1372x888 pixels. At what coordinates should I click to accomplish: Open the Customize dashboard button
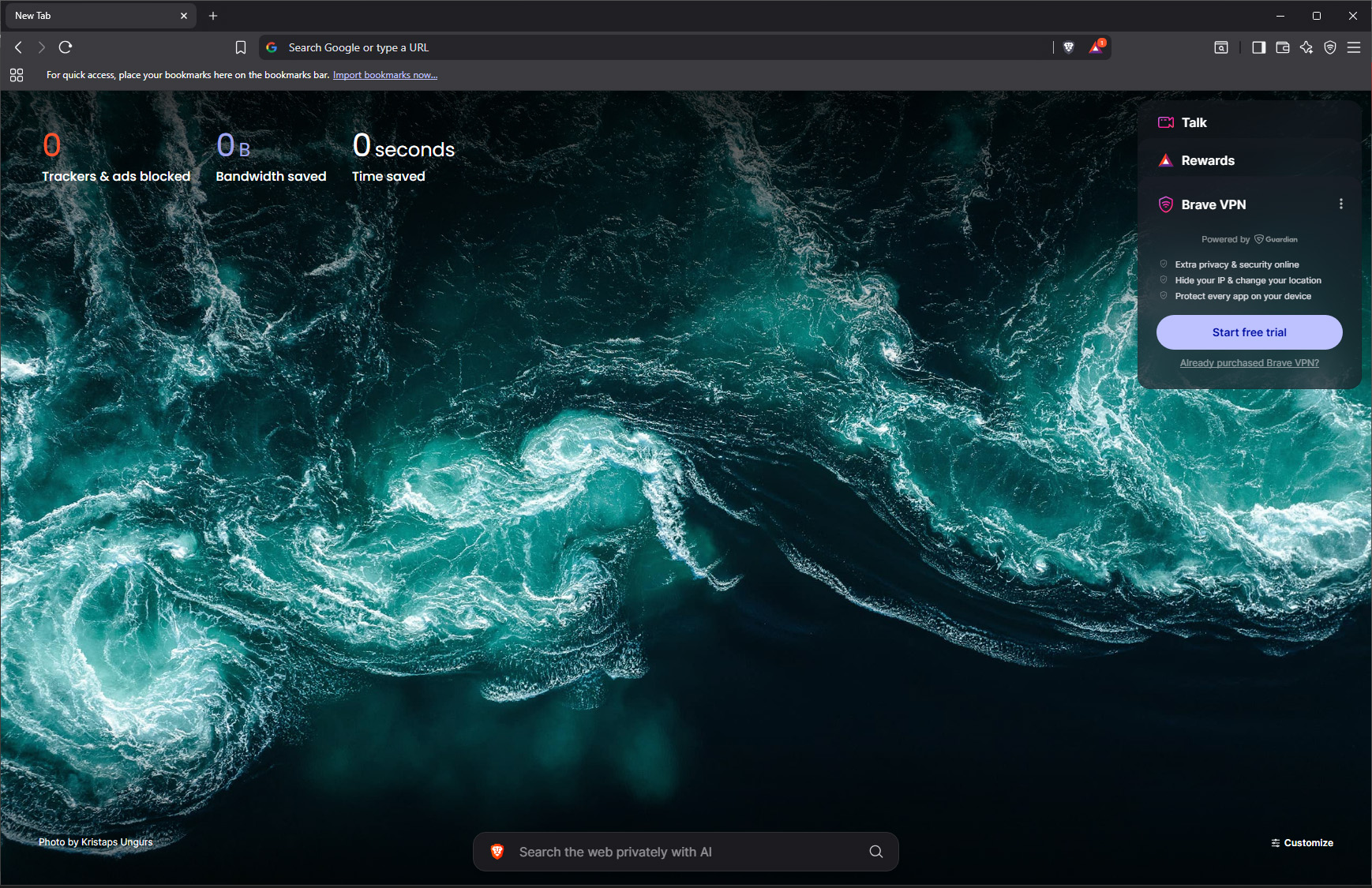point(1302,843)
